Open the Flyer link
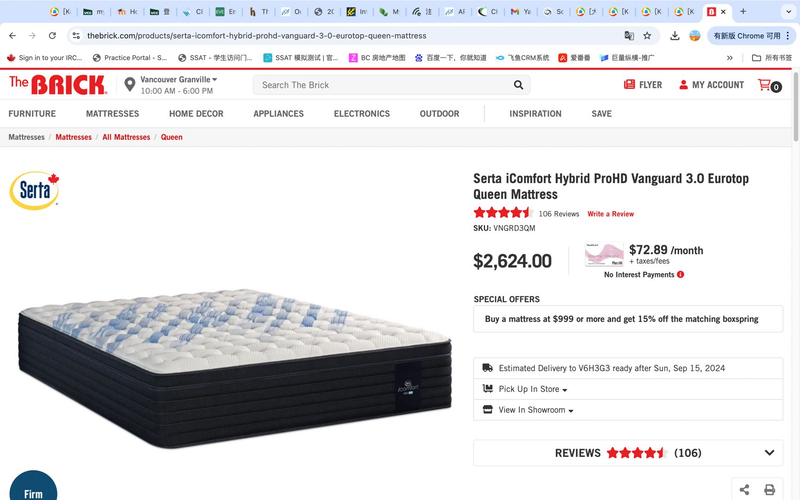The height and width of the screenshot is (500, 800). pos(642,85)
